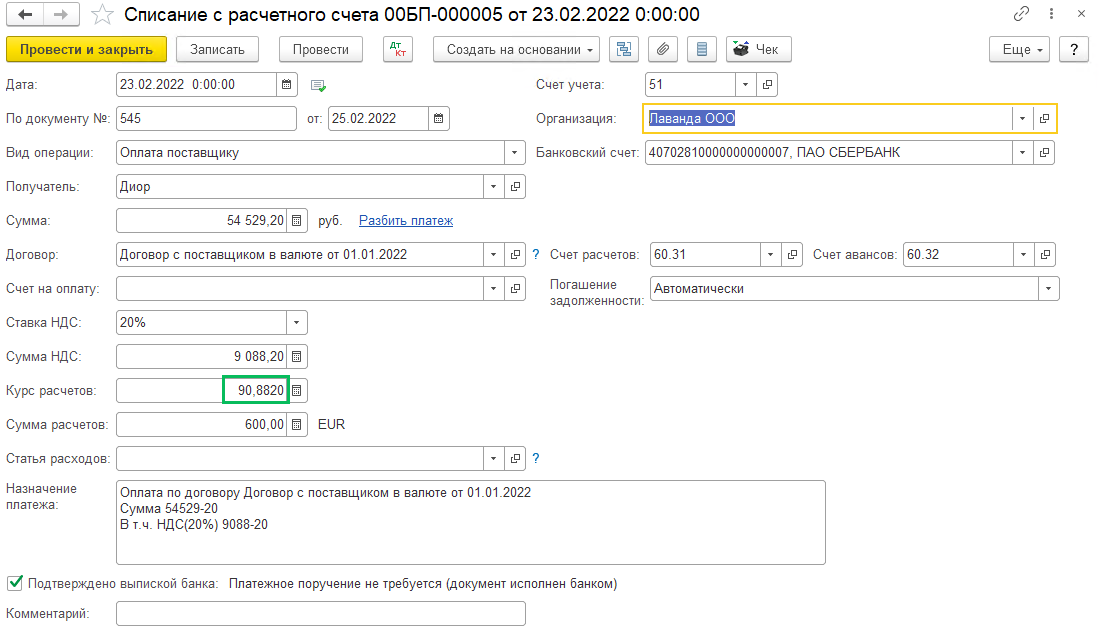Click Разбить платеж link

406,221
